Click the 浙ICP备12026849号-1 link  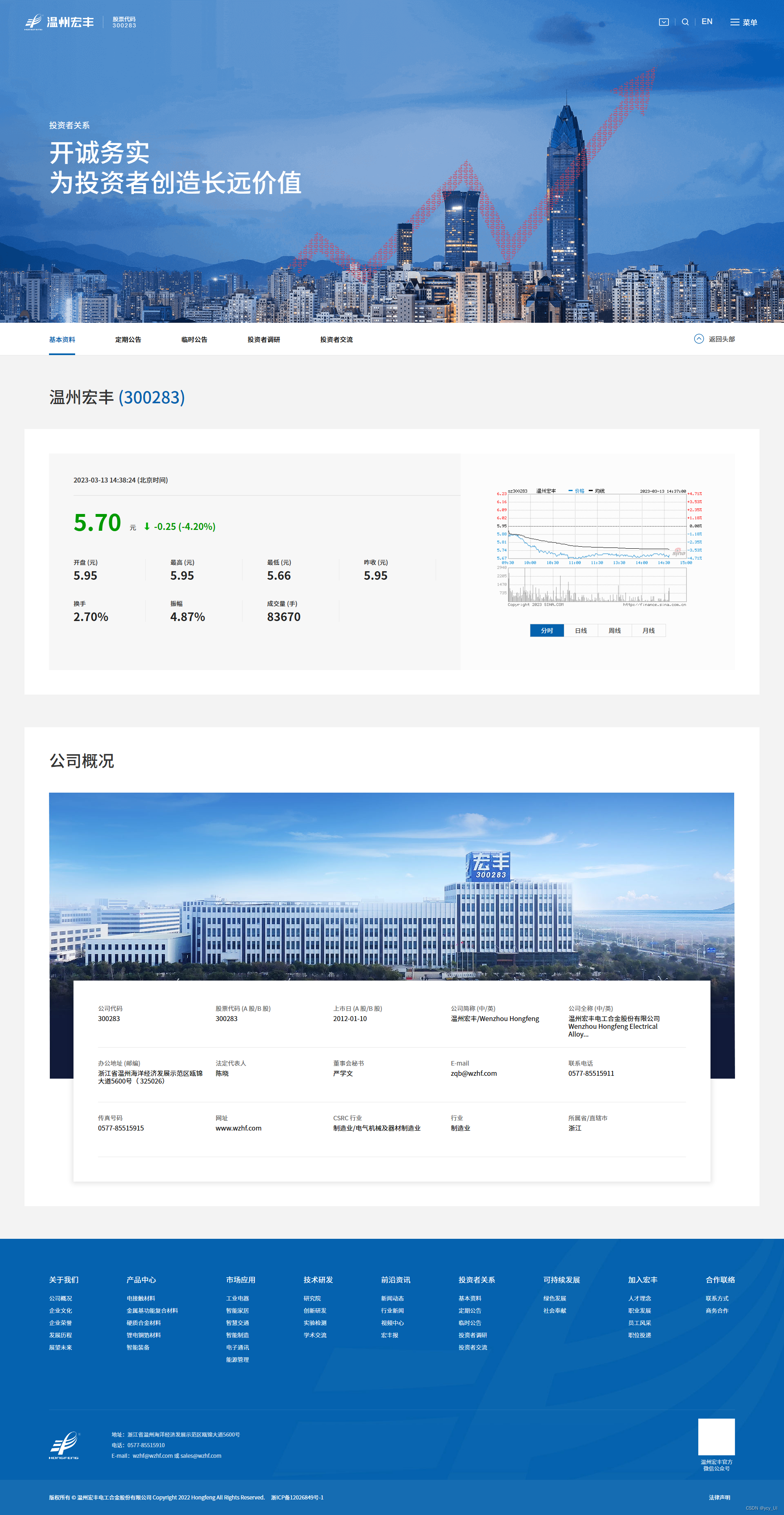point(297,1497)
